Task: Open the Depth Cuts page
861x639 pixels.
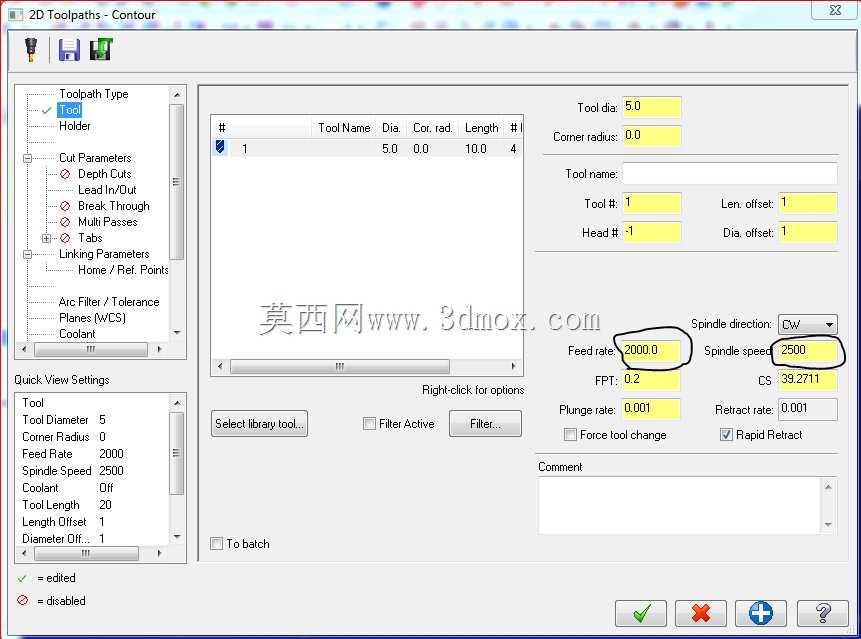Action: [104, 174]
